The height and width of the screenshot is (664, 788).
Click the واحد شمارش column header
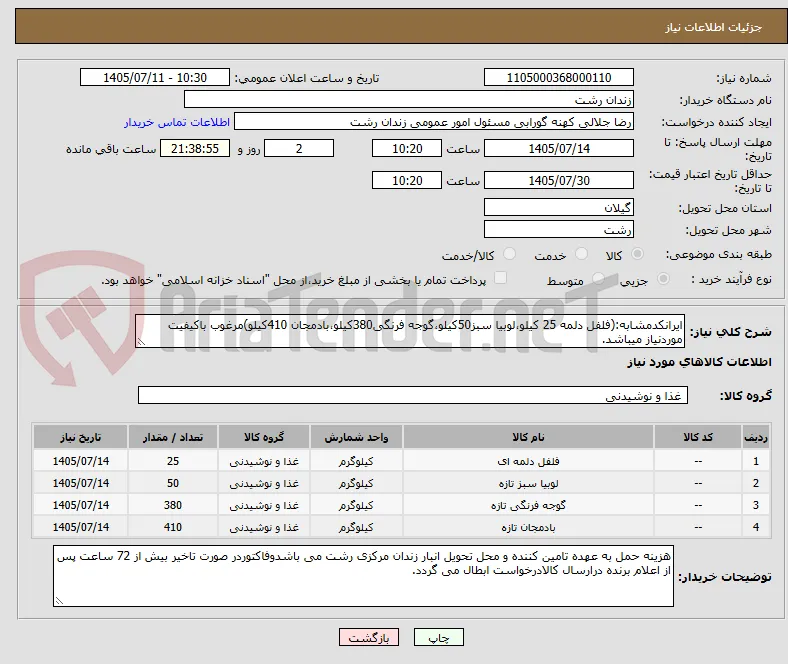point(356,437)
